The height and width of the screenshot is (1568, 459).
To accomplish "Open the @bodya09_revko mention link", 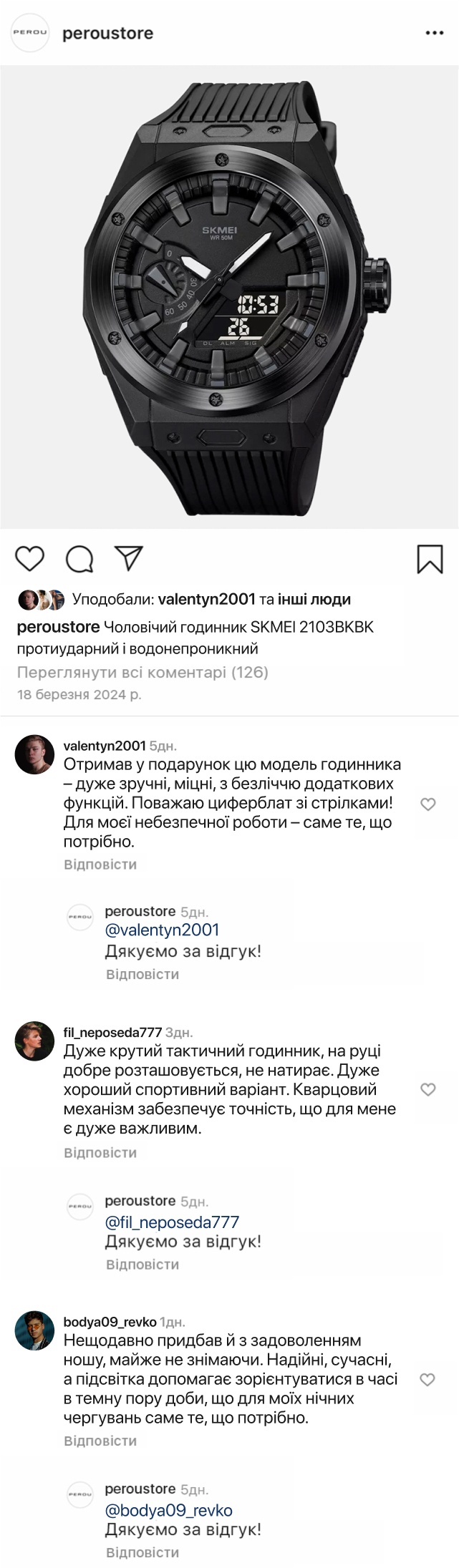I will coord(168,1511).
